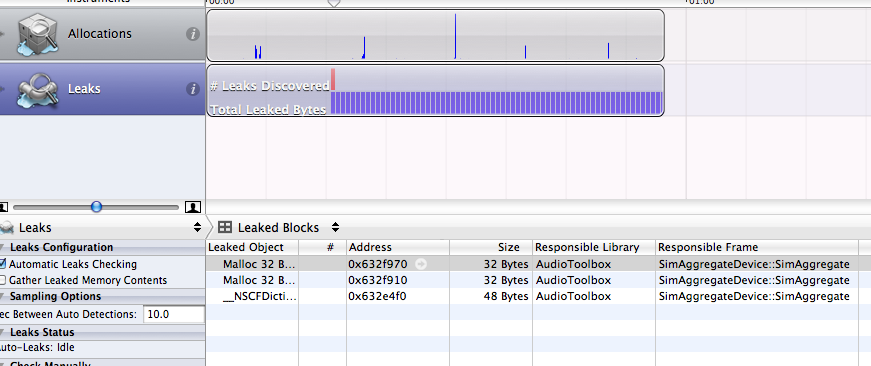Sort by the Responsible Frame column
Screen dimensions: 871x366
point(757,248)
